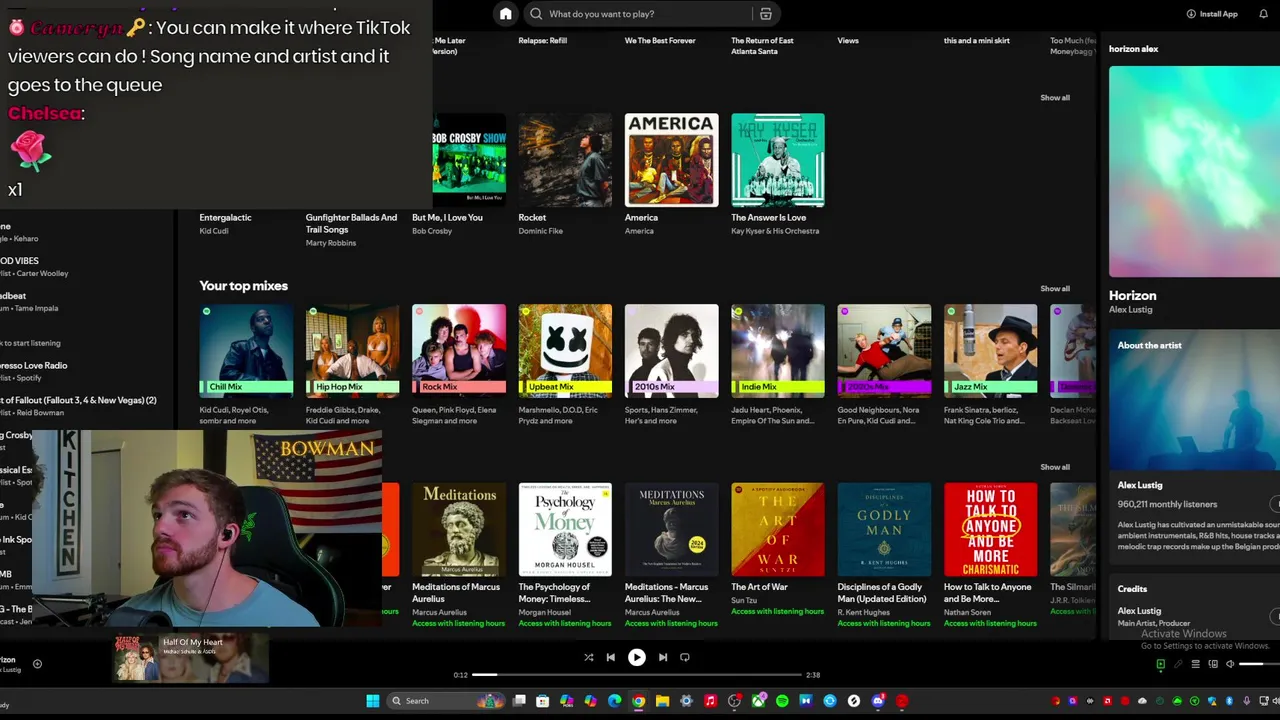Open Meditations of Marcus Aurelius audiobook
The width and height of the screenshot is (1280, 720).
[x=459, y=529]
